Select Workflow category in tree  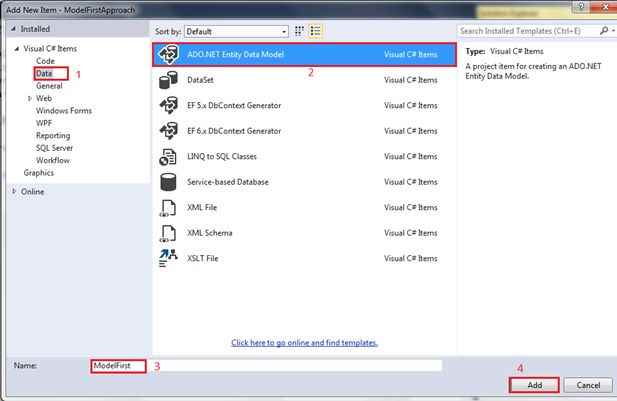point(53,161)
